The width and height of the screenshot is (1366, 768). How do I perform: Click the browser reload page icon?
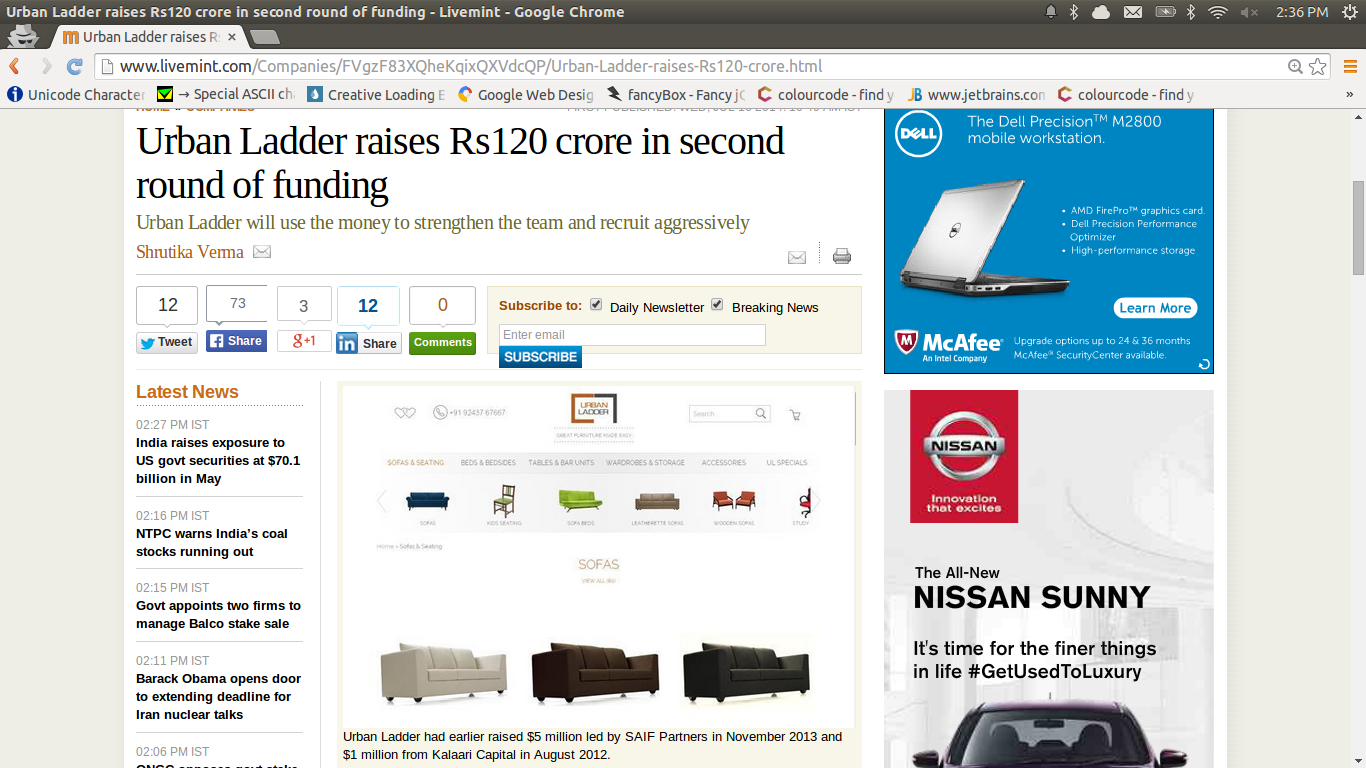74,67
